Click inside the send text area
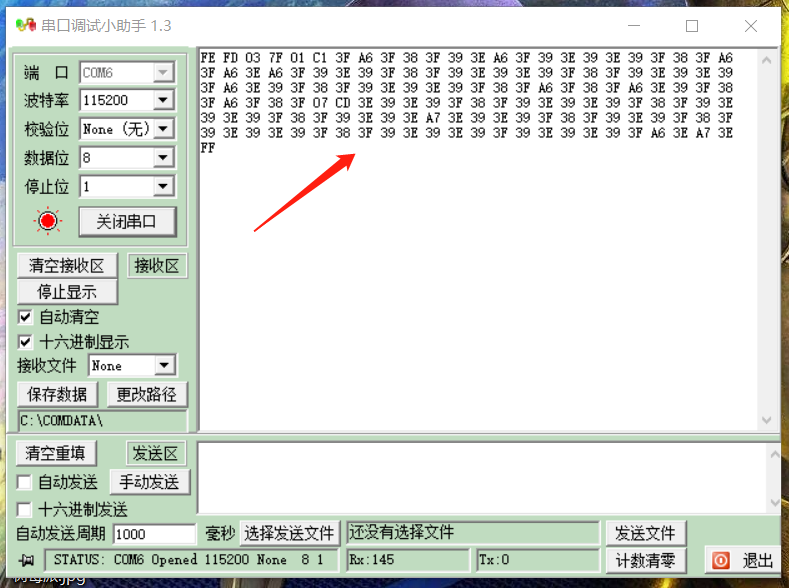 [x=482, y=478]
